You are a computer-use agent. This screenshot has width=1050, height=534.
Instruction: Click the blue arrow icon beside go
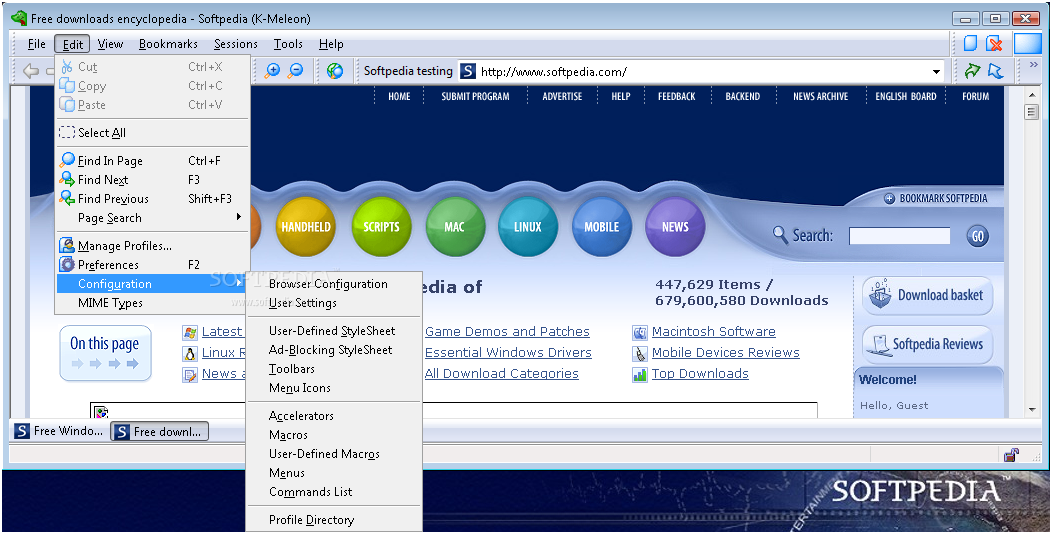coord(995,71)
